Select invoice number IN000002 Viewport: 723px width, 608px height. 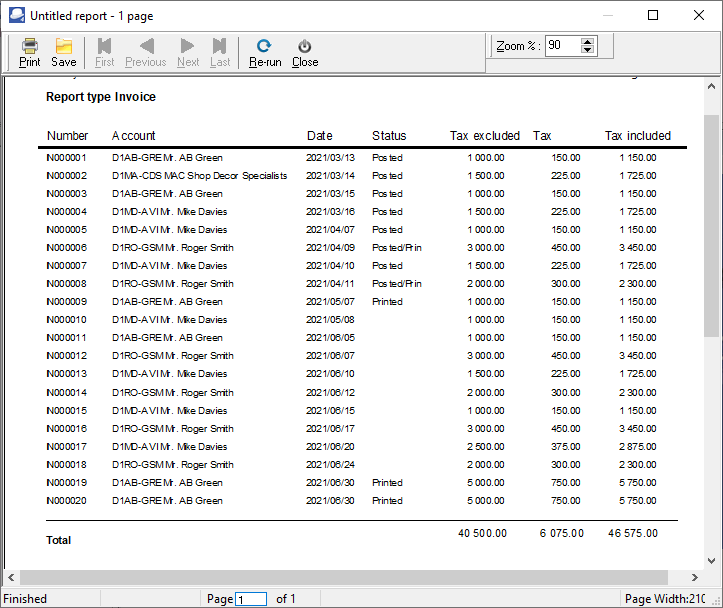pyautogui.click(x=66, y=176)
